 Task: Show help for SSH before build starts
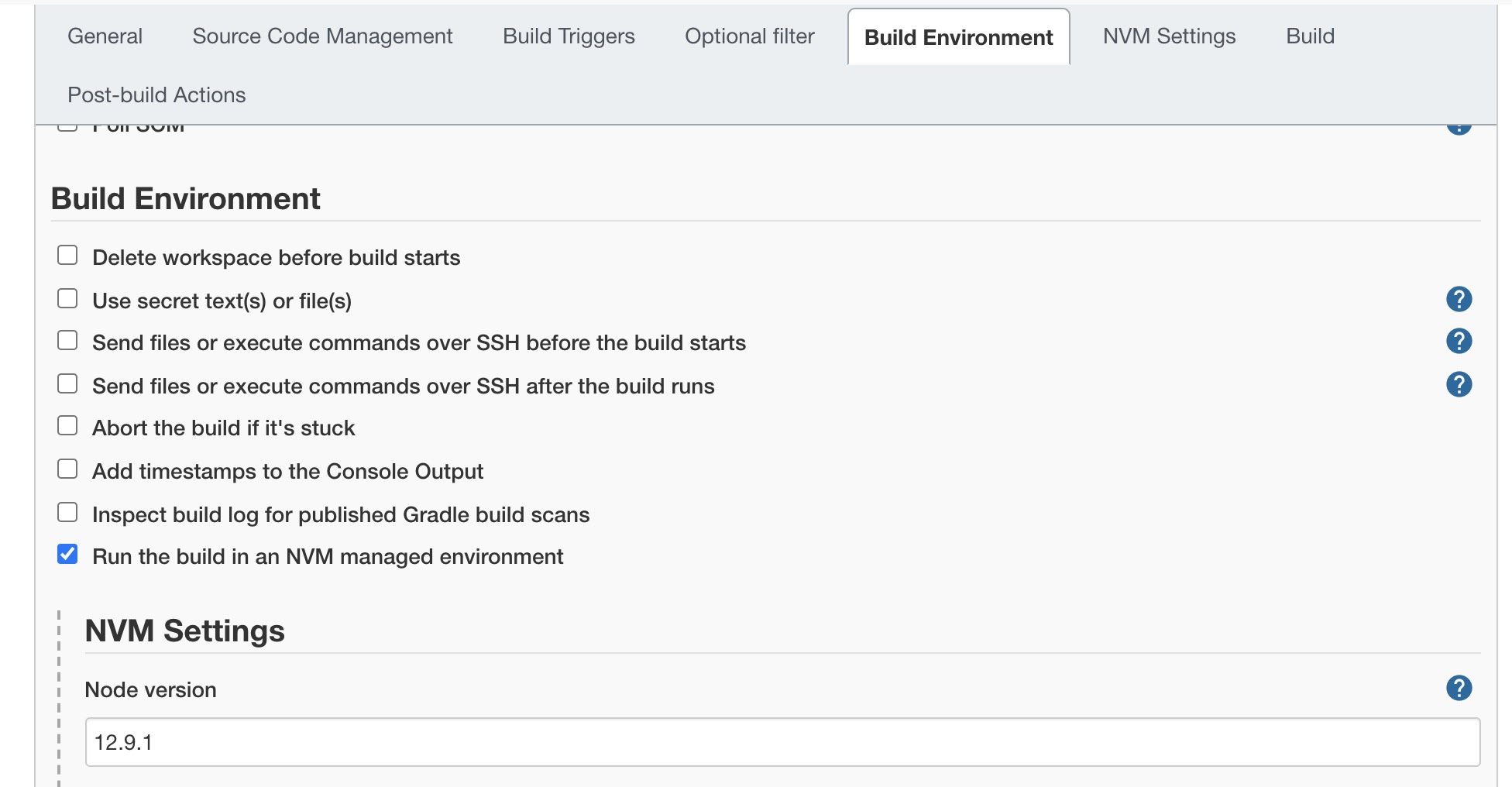pos(1459,342)
